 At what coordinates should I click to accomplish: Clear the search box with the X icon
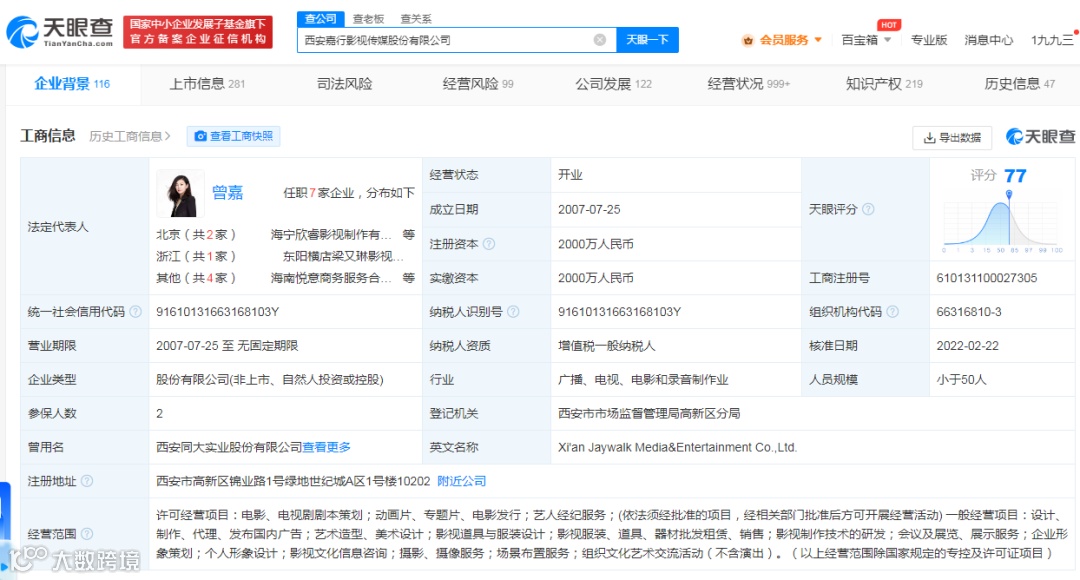[x=600, y=40]
